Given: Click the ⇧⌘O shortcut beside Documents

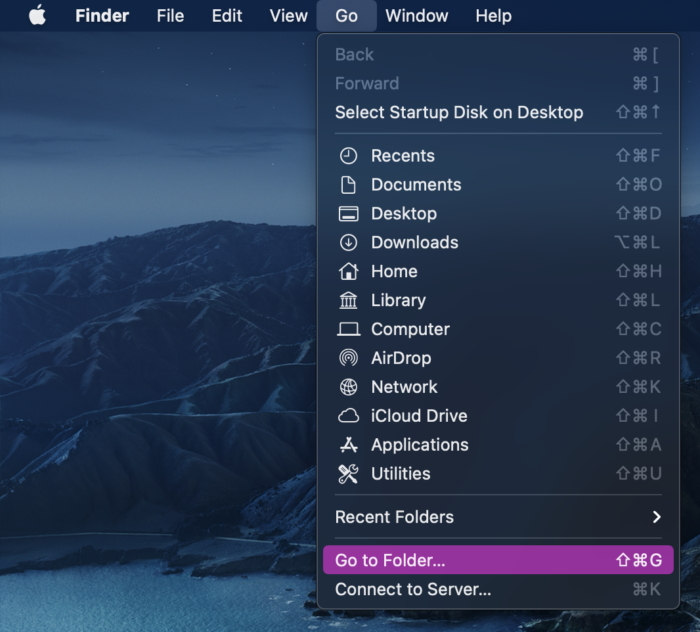Looking at the screenshot, I should pos(639,185).
